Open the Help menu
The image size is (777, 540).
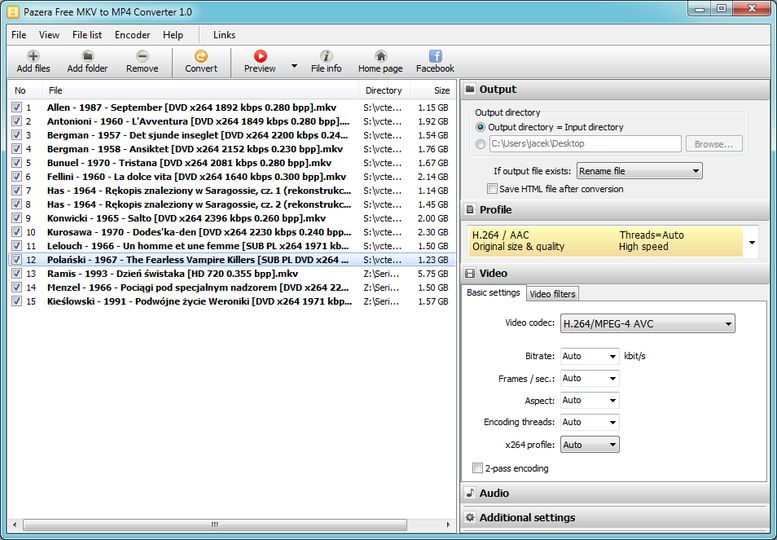(x=173, y=35)
